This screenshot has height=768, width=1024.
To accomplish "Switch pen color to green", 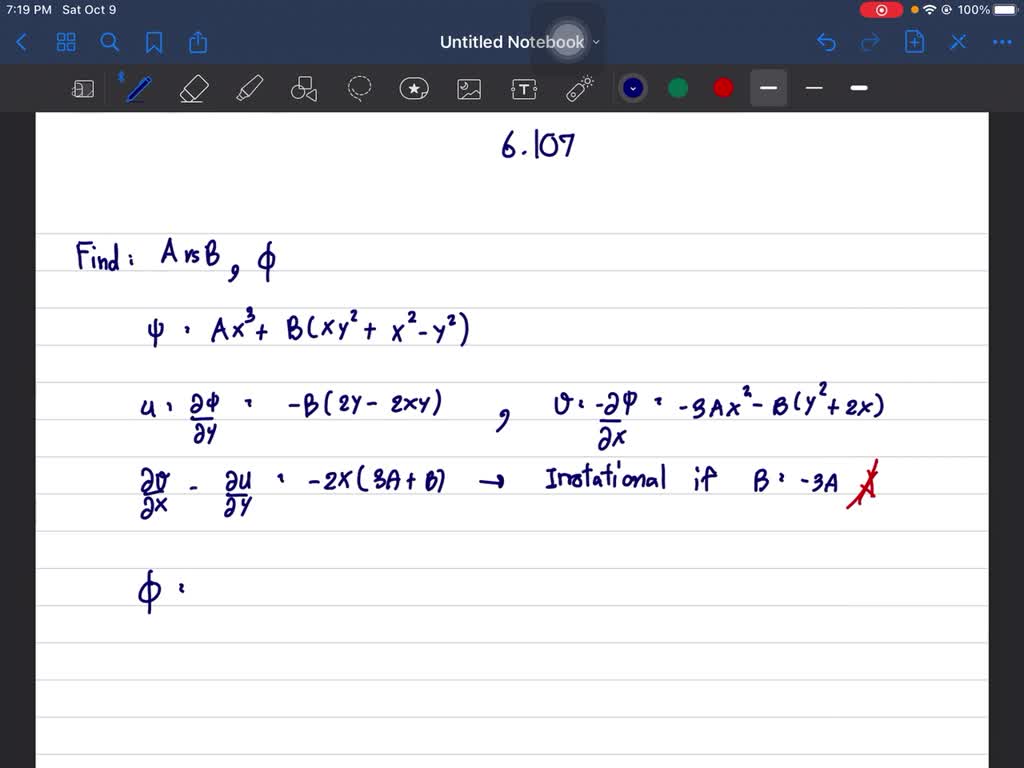I will coord(677,88).
